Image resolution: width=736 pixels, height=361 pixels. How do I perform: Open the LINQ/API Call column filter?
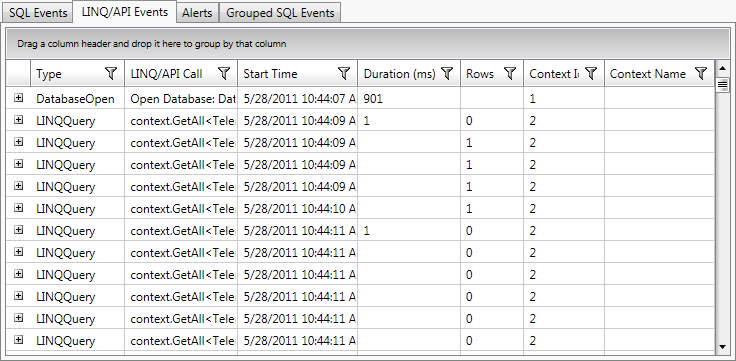point(224,73)
